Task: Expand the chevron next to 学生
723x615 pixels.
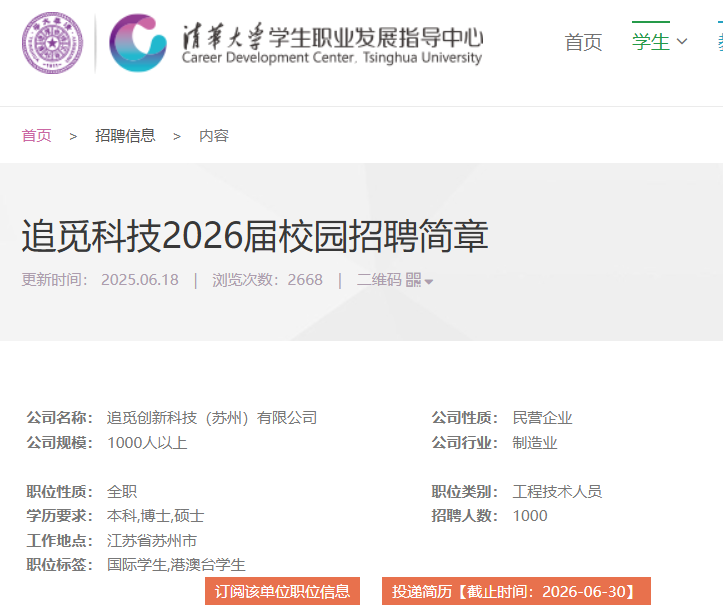Action: (x=682, y=42)
